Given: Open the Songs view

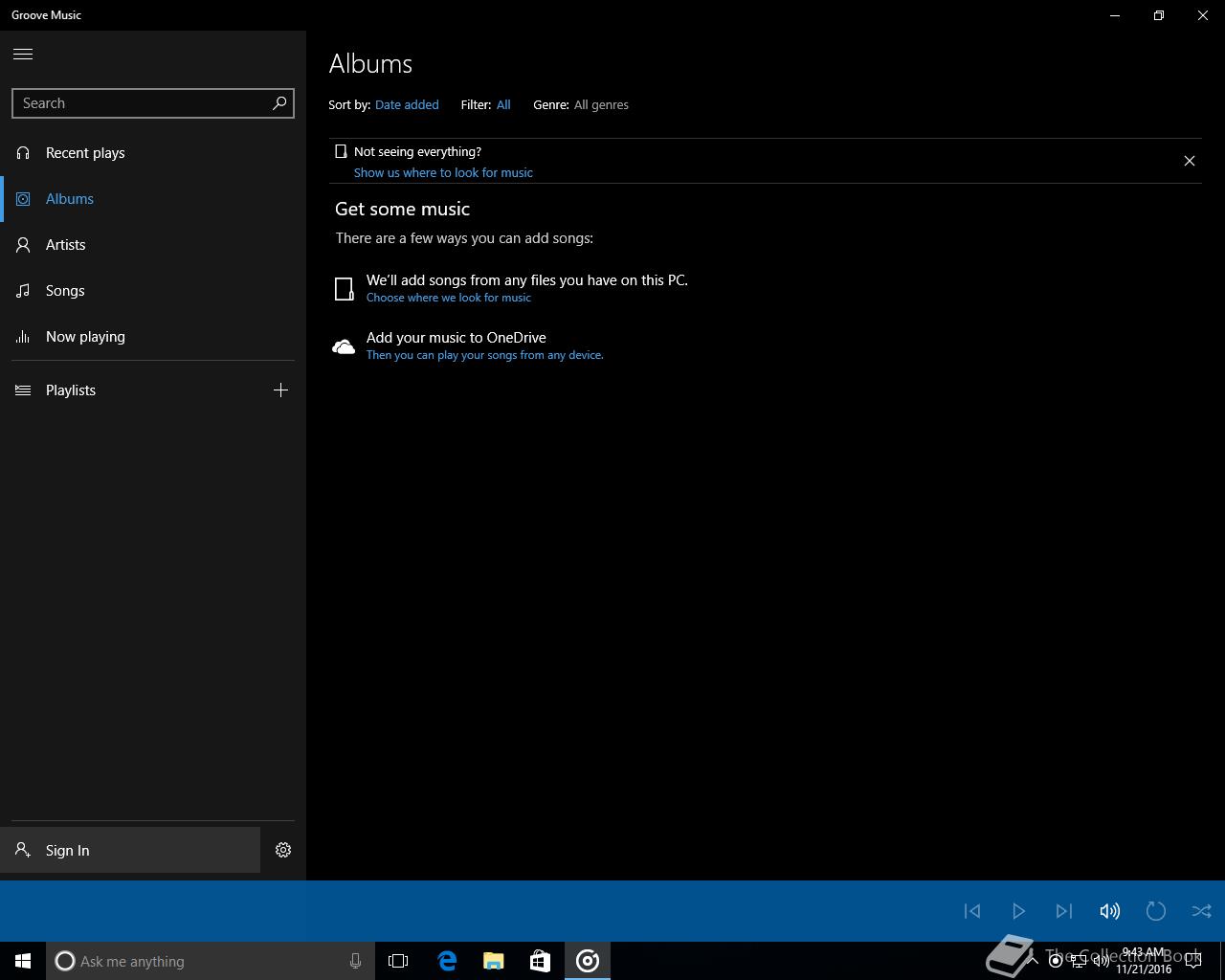Looking at the screenshot, I should pyautogui.click(x=153, y=291).
